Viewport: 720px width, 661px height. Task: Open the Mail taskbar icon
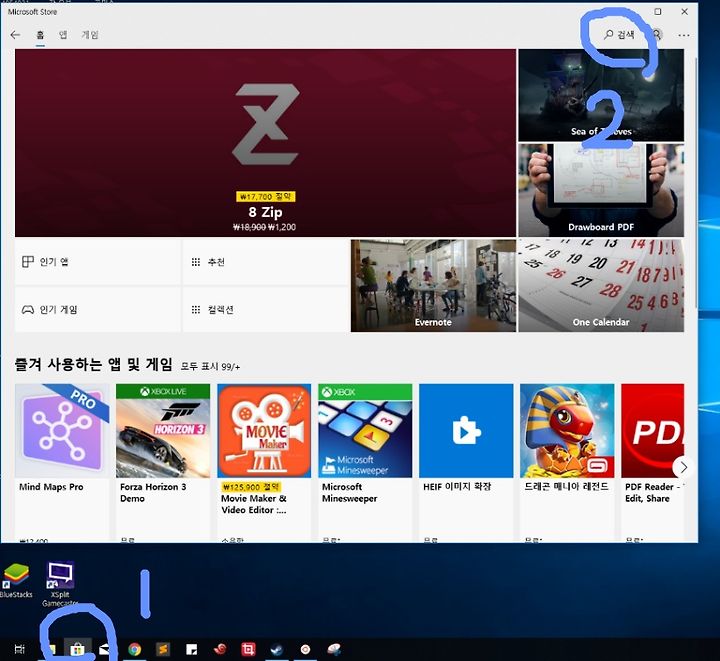coord(105,649)
